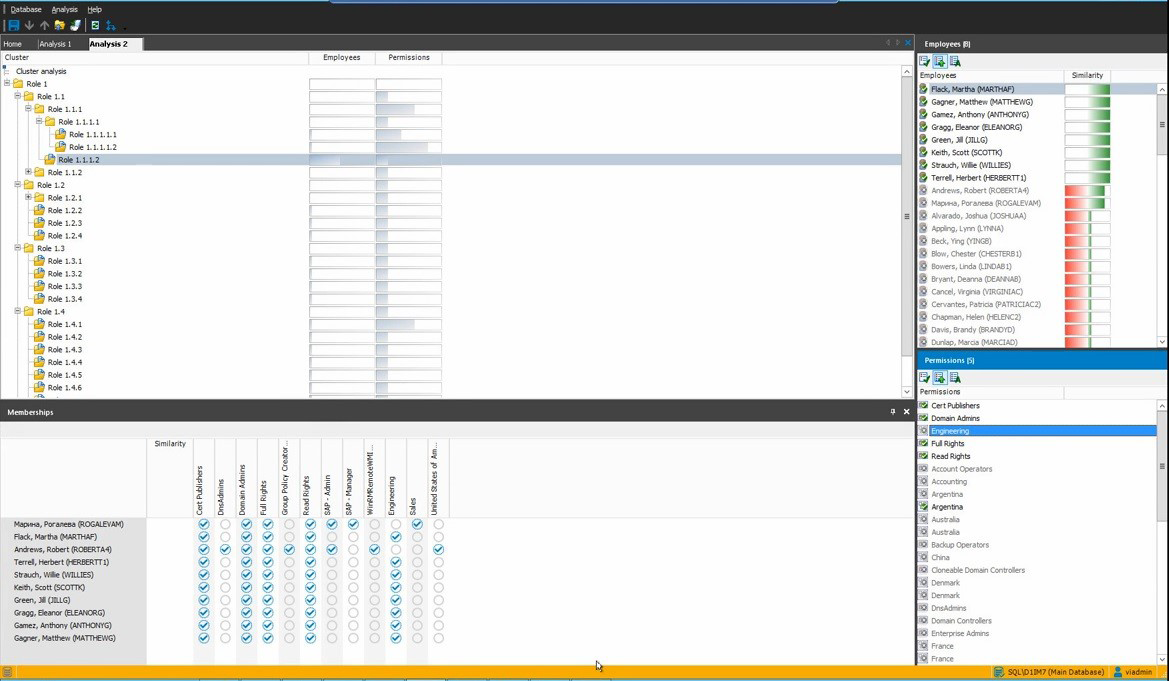Click similarity bar for Flack, Martha

click(1087, 89)
